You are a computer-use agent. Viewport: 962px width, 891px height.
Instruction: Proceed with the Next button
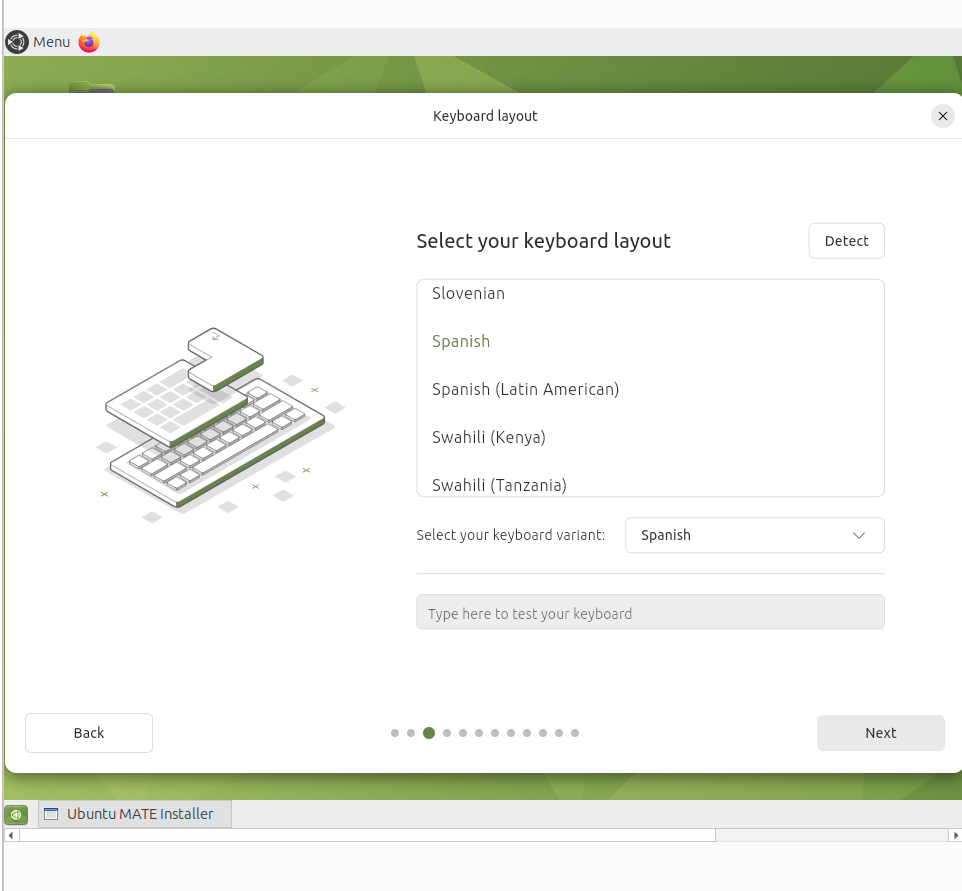[x=880, y=733]
